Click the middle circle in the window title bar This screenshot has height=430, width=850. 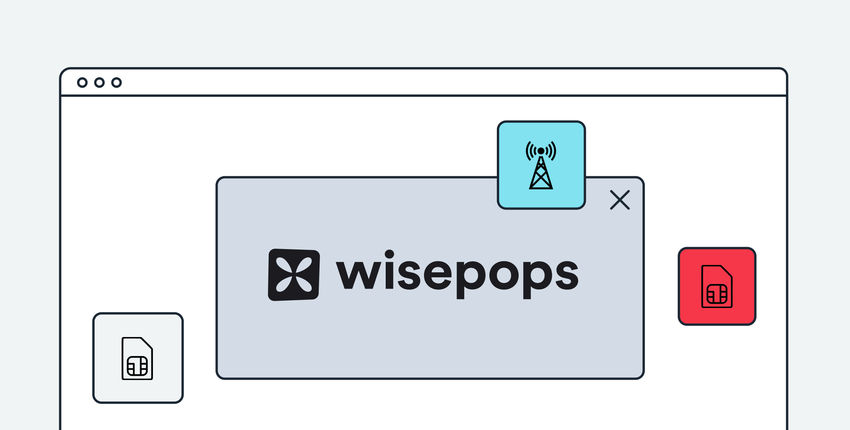pyautogui.click(x=99, y=82)
